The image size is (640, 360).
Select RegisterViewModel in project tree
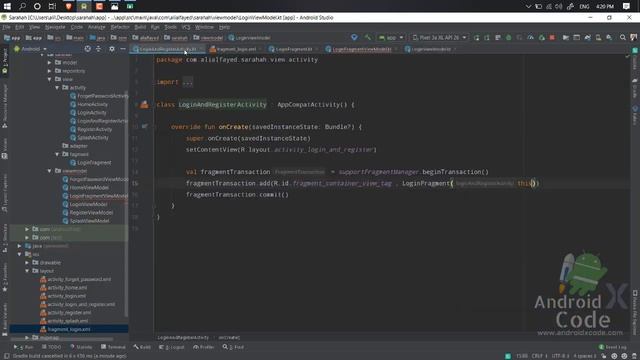88,212
